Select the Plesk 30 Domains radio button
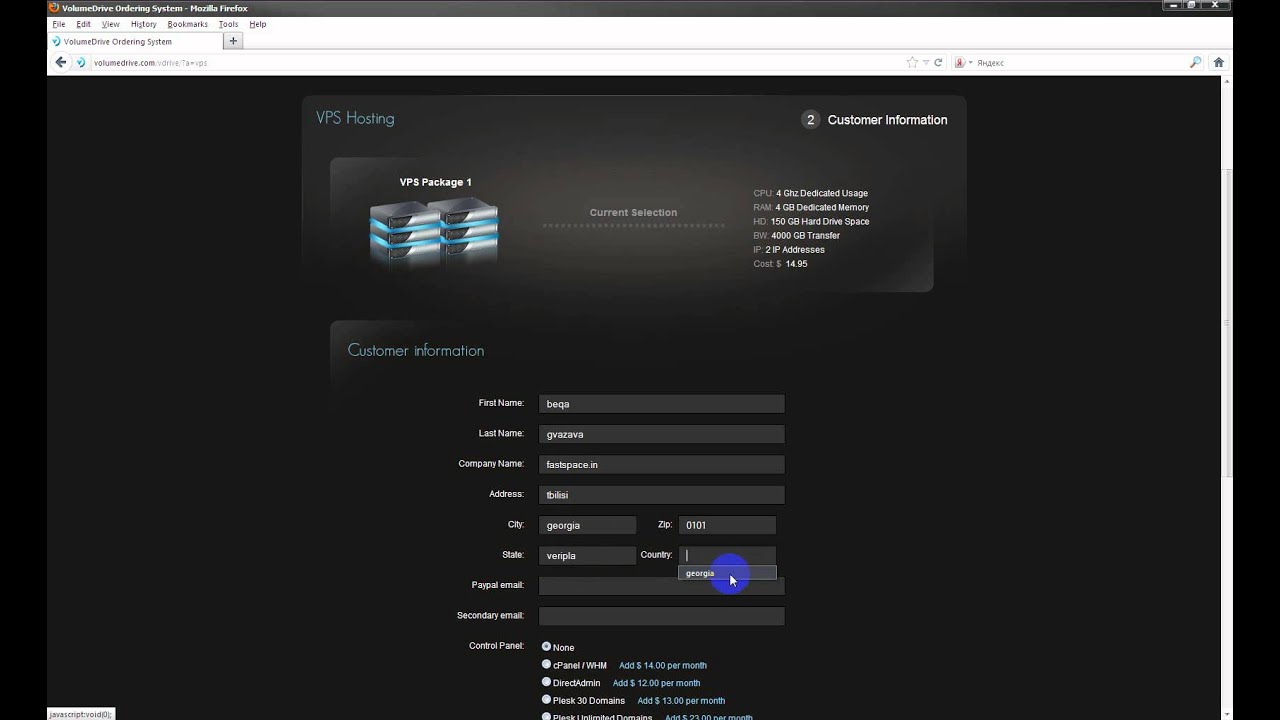Screen dimensions: 1280x720 pos(546,700)
